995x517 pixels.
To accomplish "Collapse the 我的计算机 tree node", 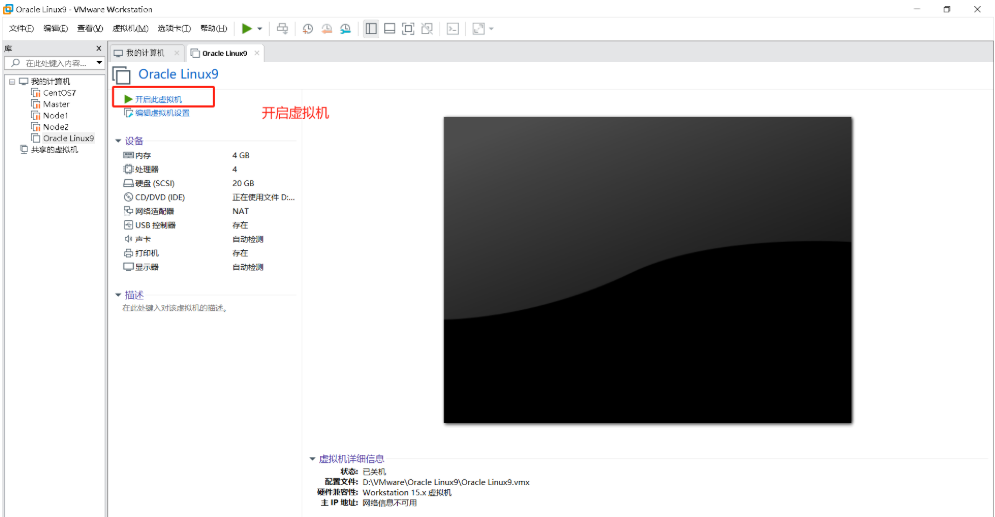I will pyautogui.click(x=12, y=82).
